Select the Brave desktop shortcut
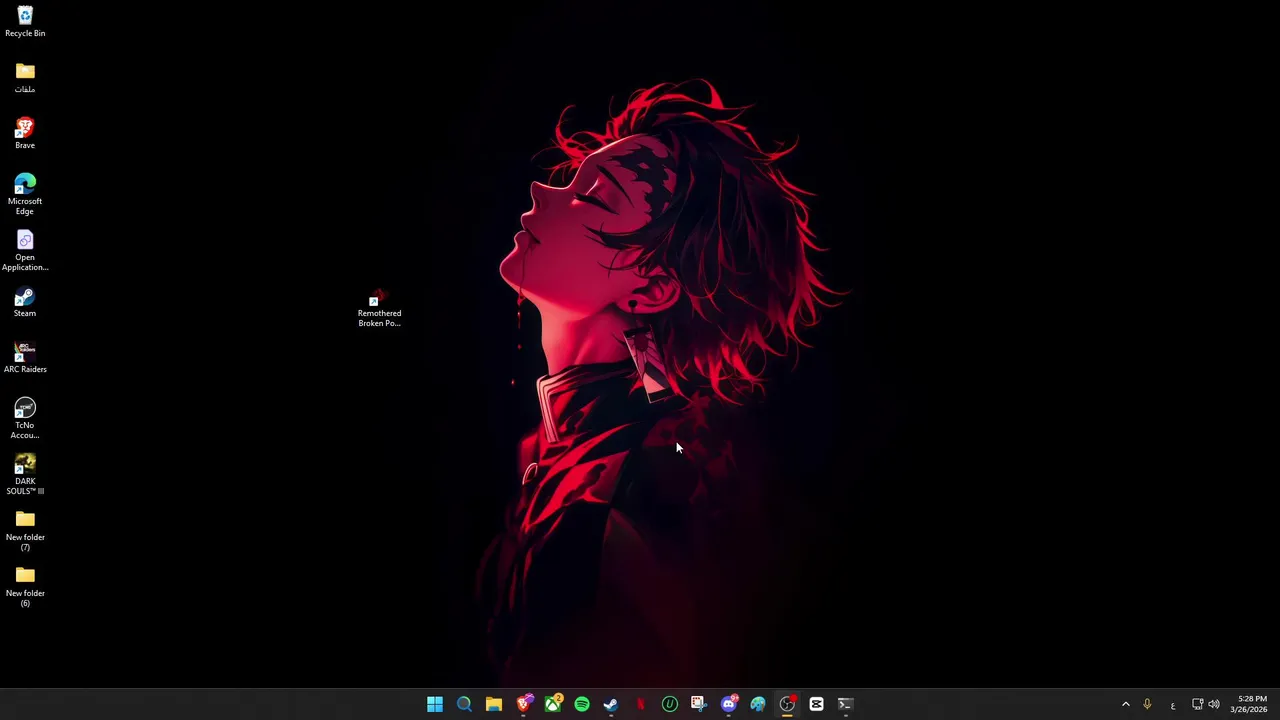The width and height of the screenshot is (1280, 720). click(x=25, y=133)
